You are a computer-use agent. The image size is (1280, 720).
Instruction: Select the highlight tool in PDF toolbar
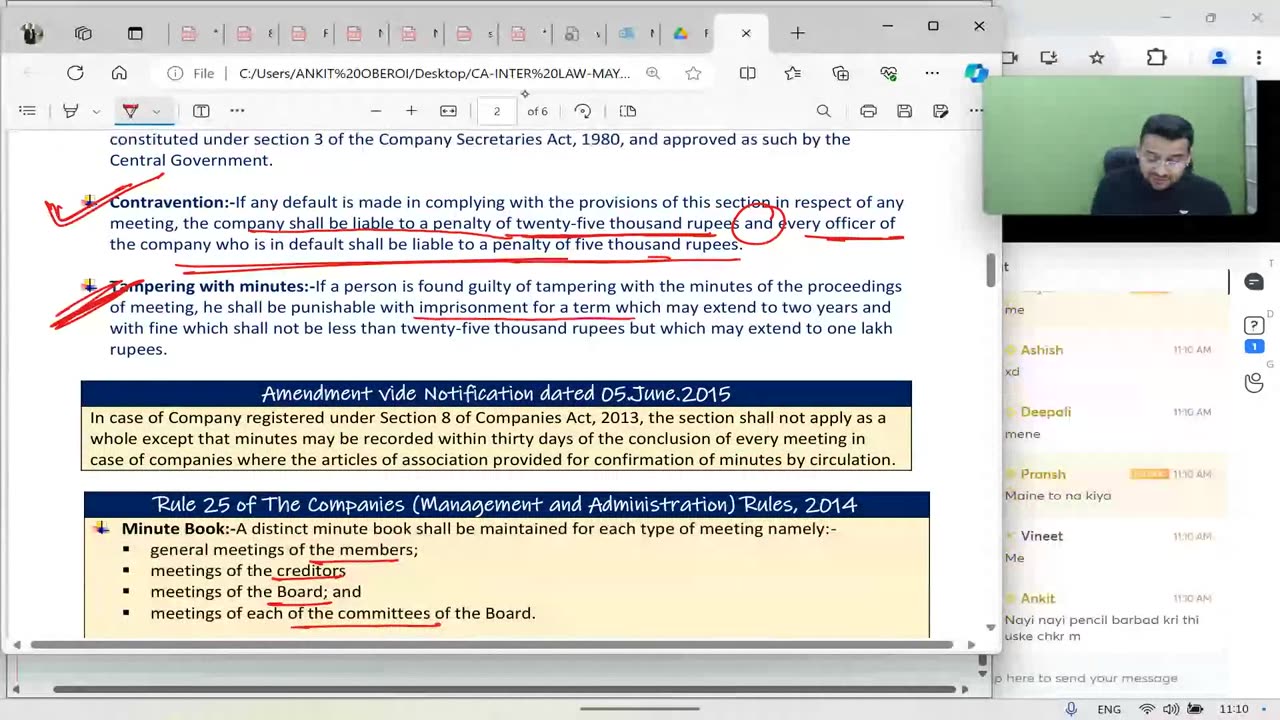[x=70, y=111]
